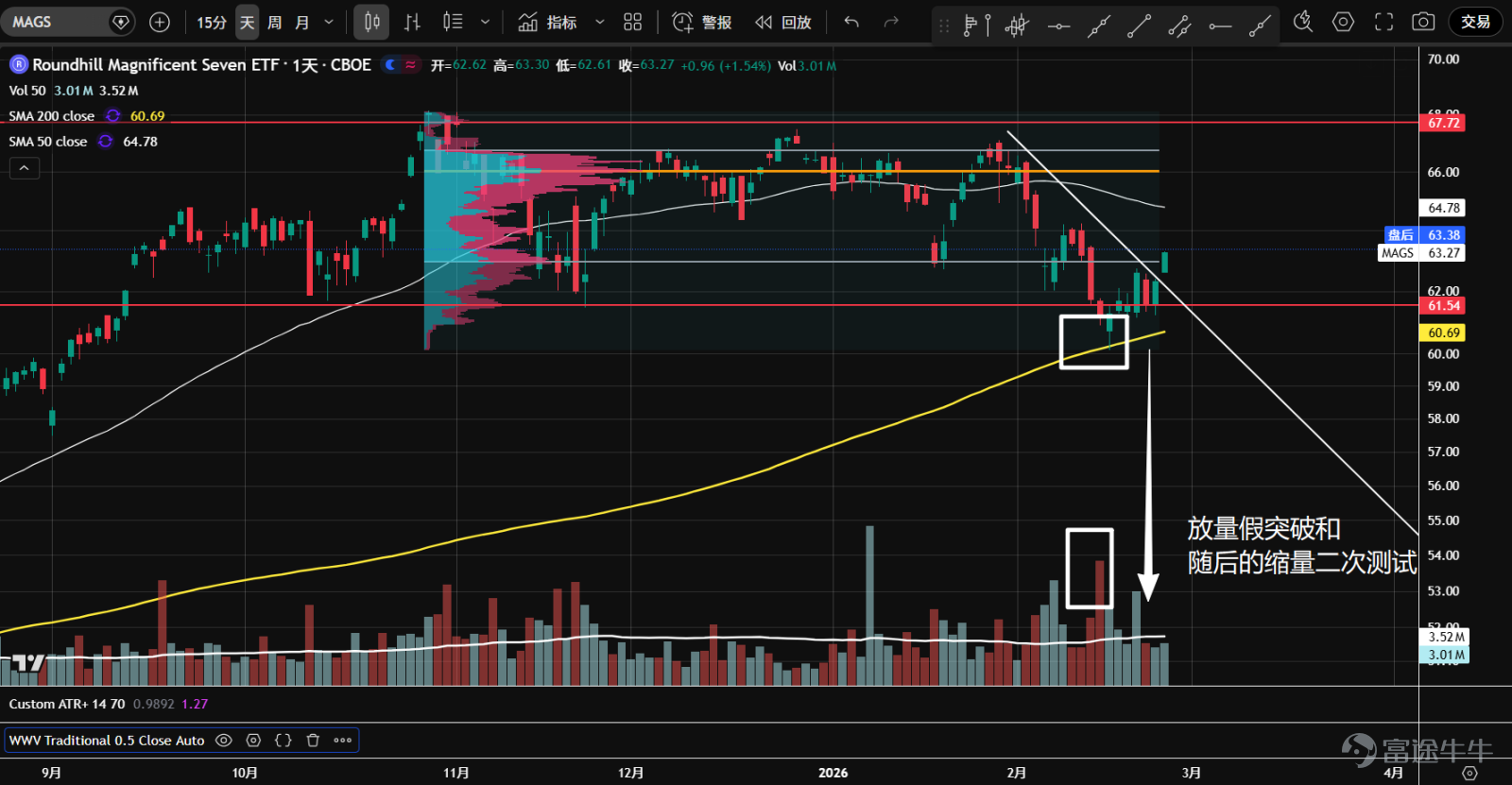
Task: Click the SMA 50 close indicator legend
Action: [48, 142]
